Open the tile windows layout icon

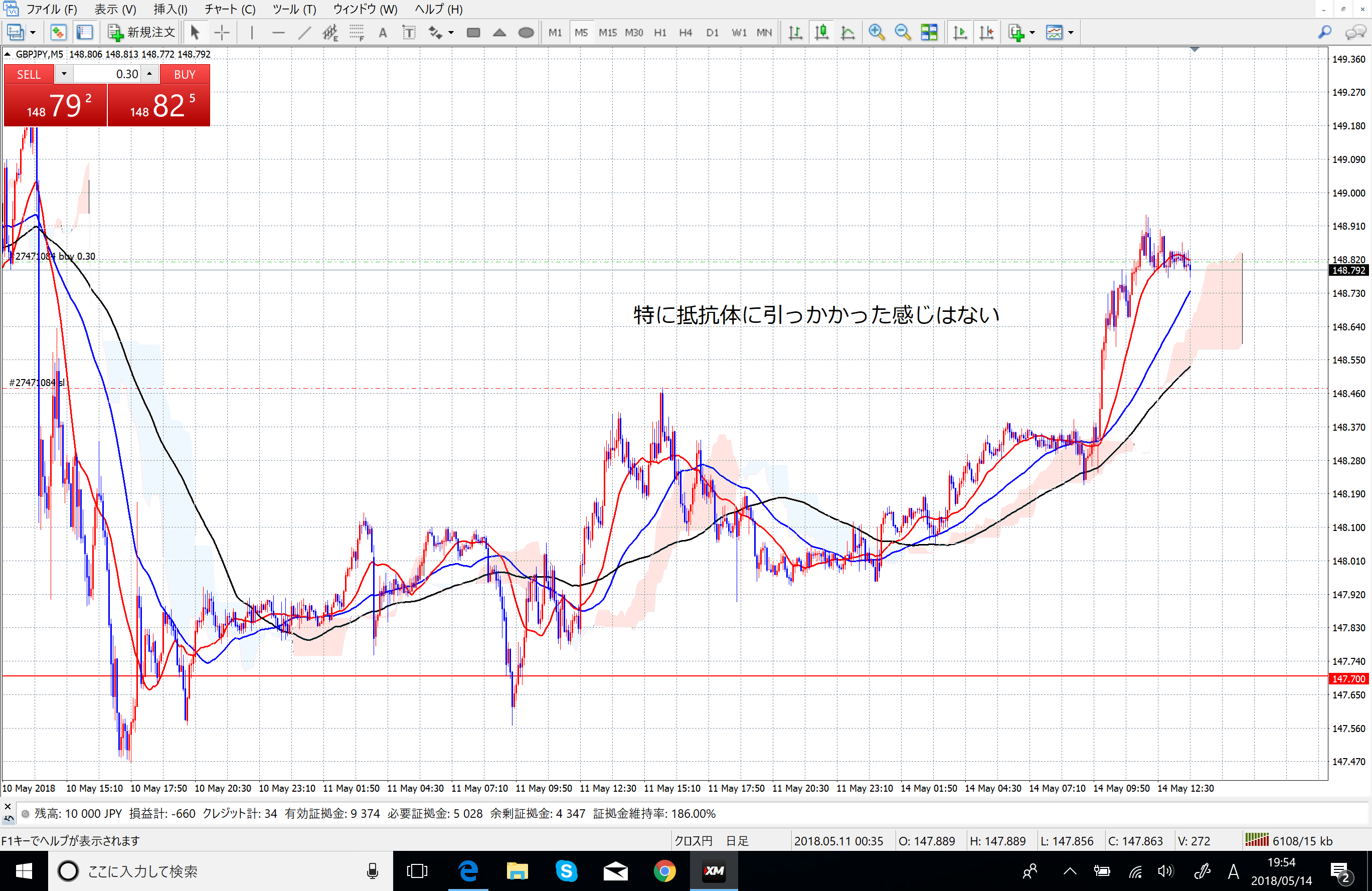tap(929, 33)
